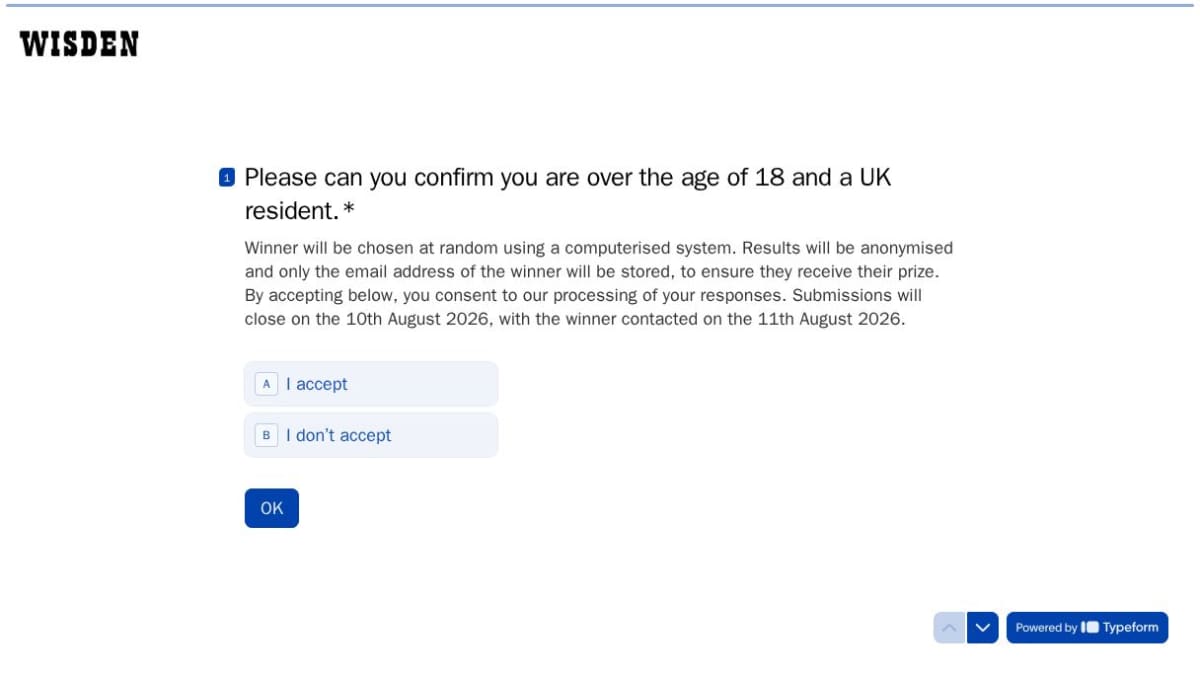The image size is (1200, 675).
Task: Click the words "Powered by" in the footer badge
Action: (x=1046, y=628)
